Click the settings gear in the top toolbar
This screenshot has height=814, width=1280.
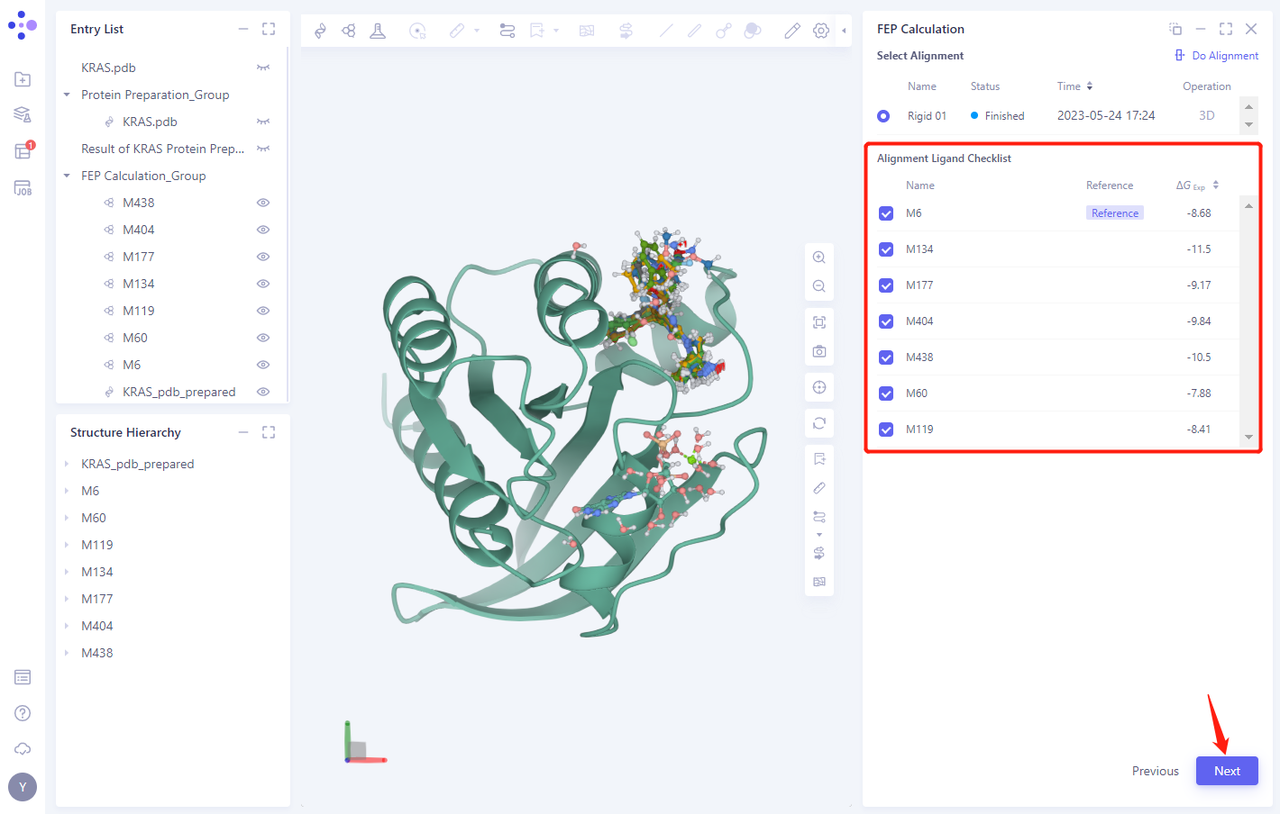(821, 31)
